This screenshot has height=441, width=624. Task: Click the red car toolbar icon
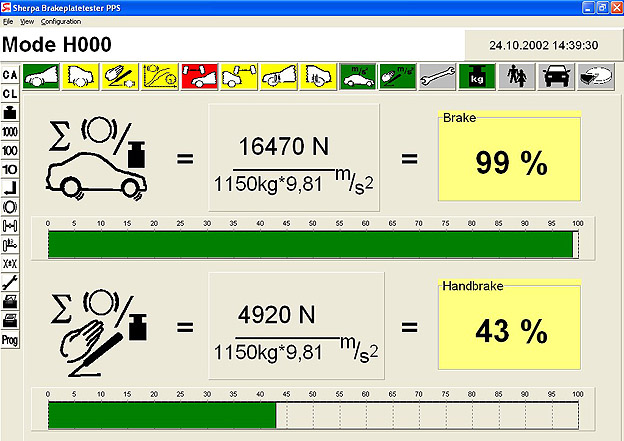pos(197,77)
